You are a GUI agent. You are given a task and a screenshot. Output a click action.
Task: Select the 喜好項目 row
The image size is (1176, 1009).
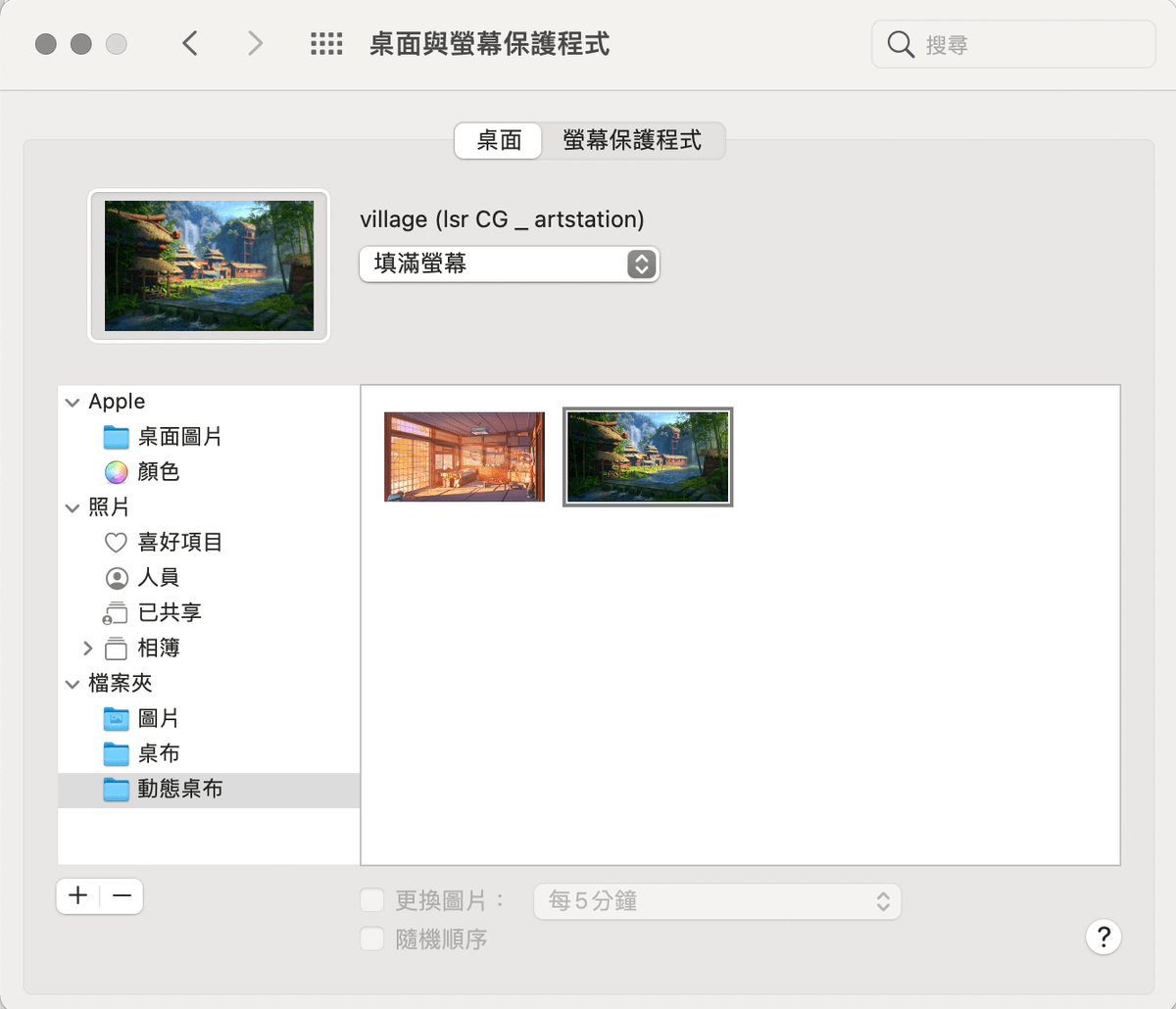pyautogui.click(x=209, y=542)
